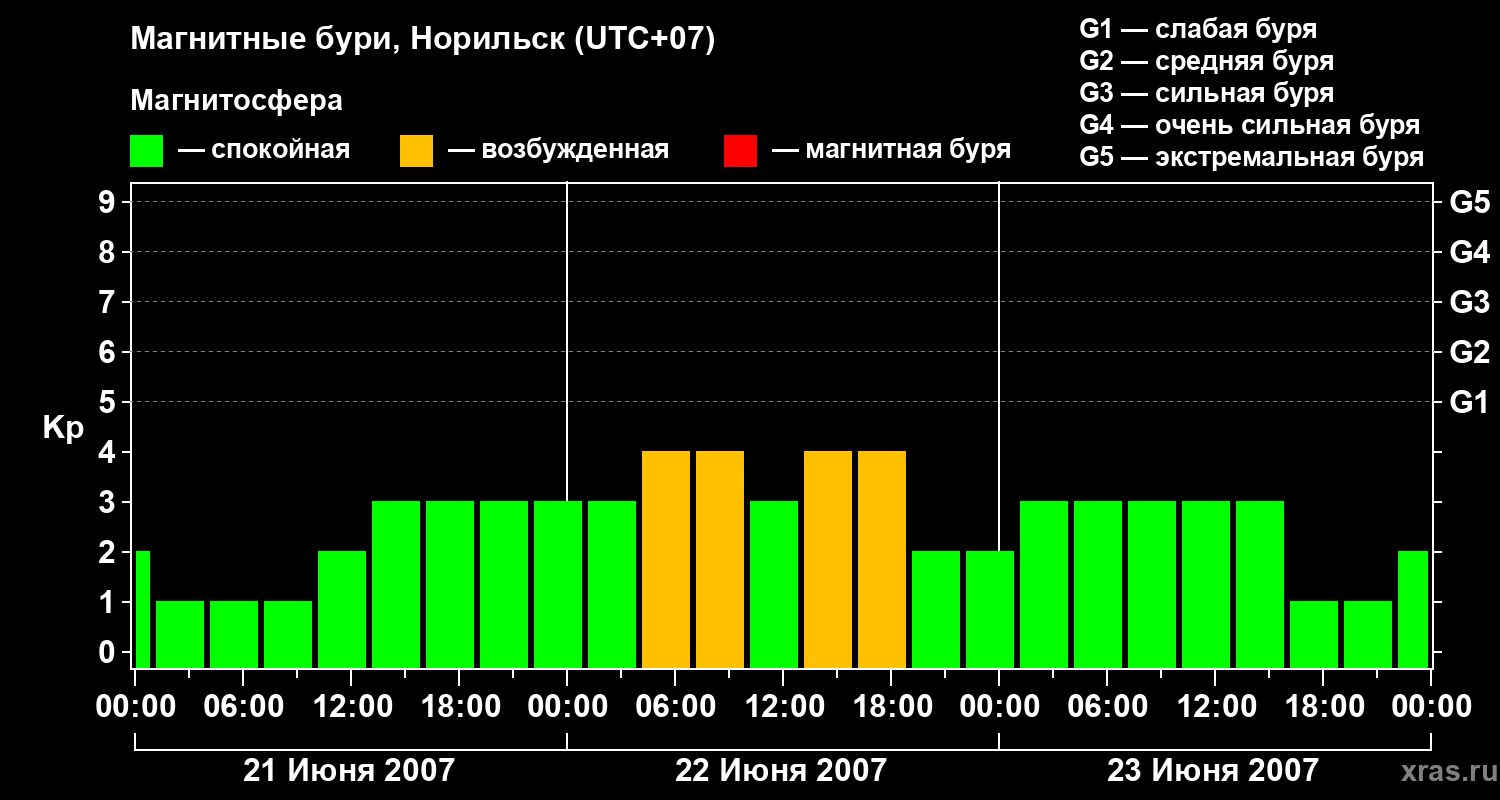Click the green 'спокойная' legend swatch
1500x800 pixels.
147,151
